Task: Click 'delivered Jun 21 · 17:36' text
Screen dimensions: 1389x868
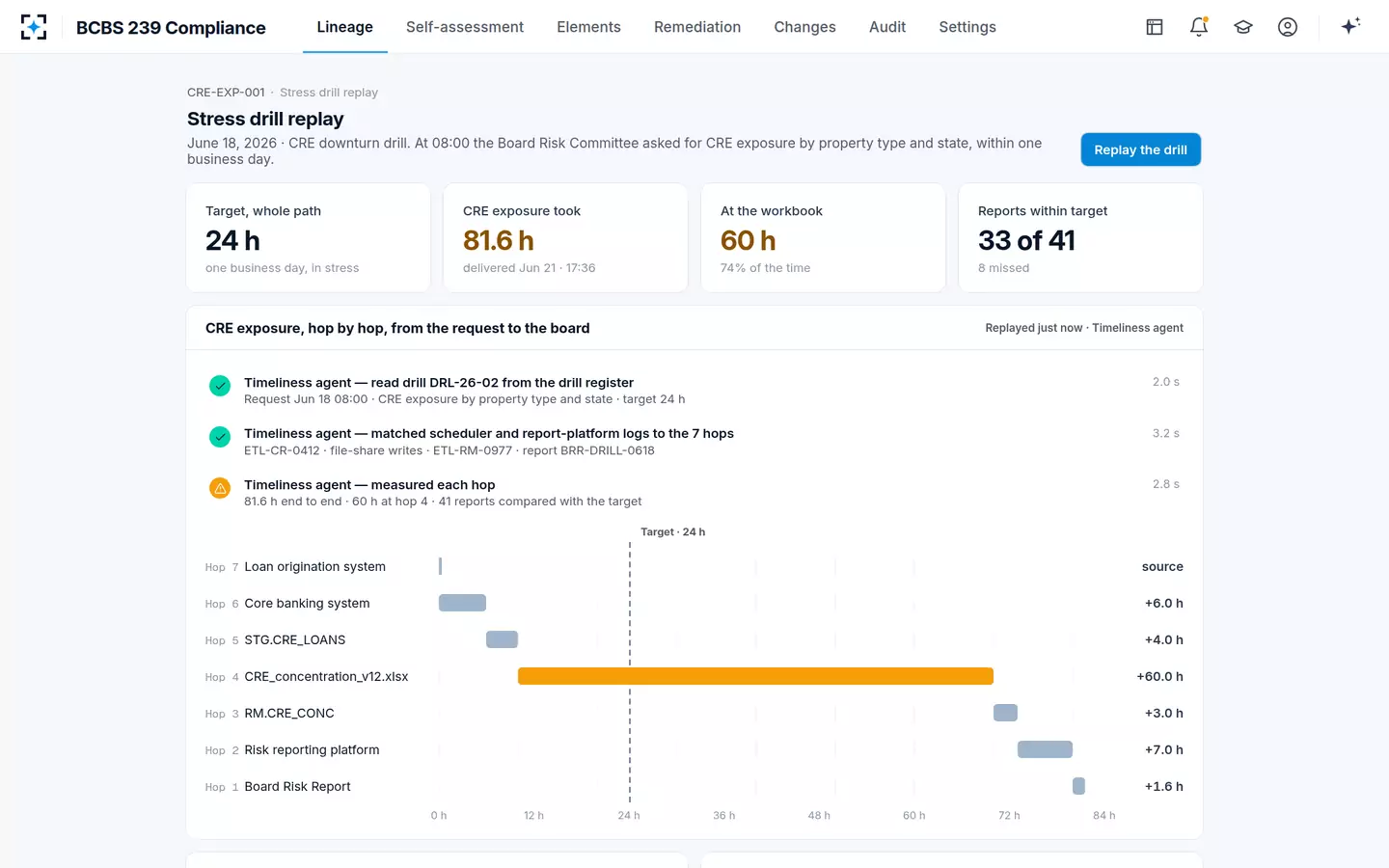Action: [x=529, y=268]
